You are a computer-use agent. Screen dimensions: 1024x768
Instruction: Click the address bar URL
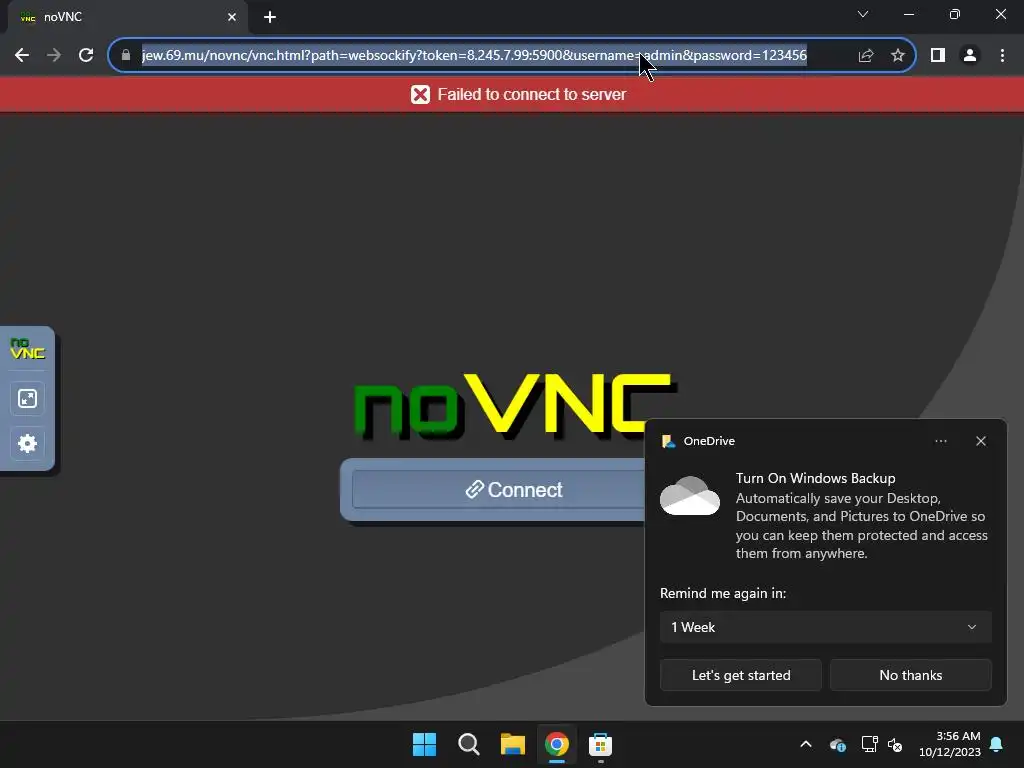(474, 56)
